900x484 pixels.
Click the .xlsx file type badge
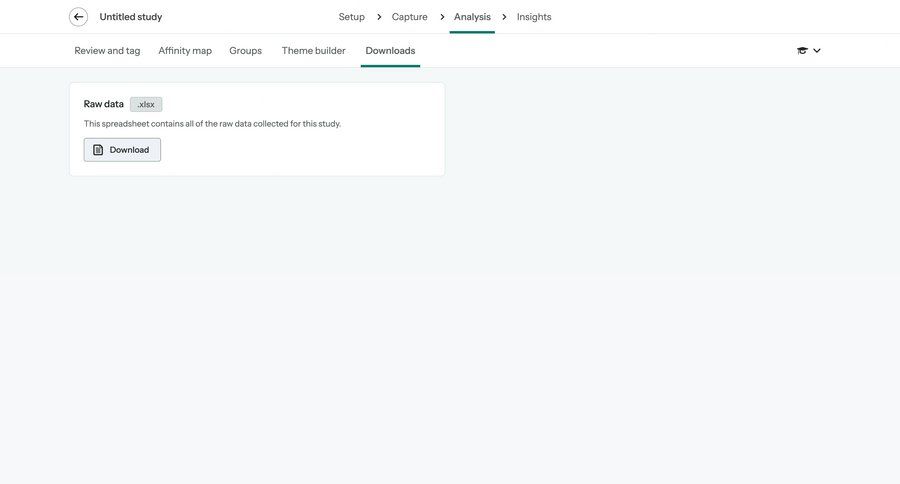click(146, 104)
